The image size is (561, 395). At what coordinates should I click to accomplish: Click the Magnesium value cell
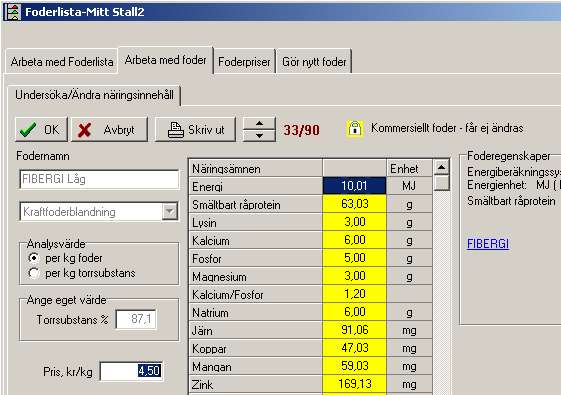tap(354, 276)
